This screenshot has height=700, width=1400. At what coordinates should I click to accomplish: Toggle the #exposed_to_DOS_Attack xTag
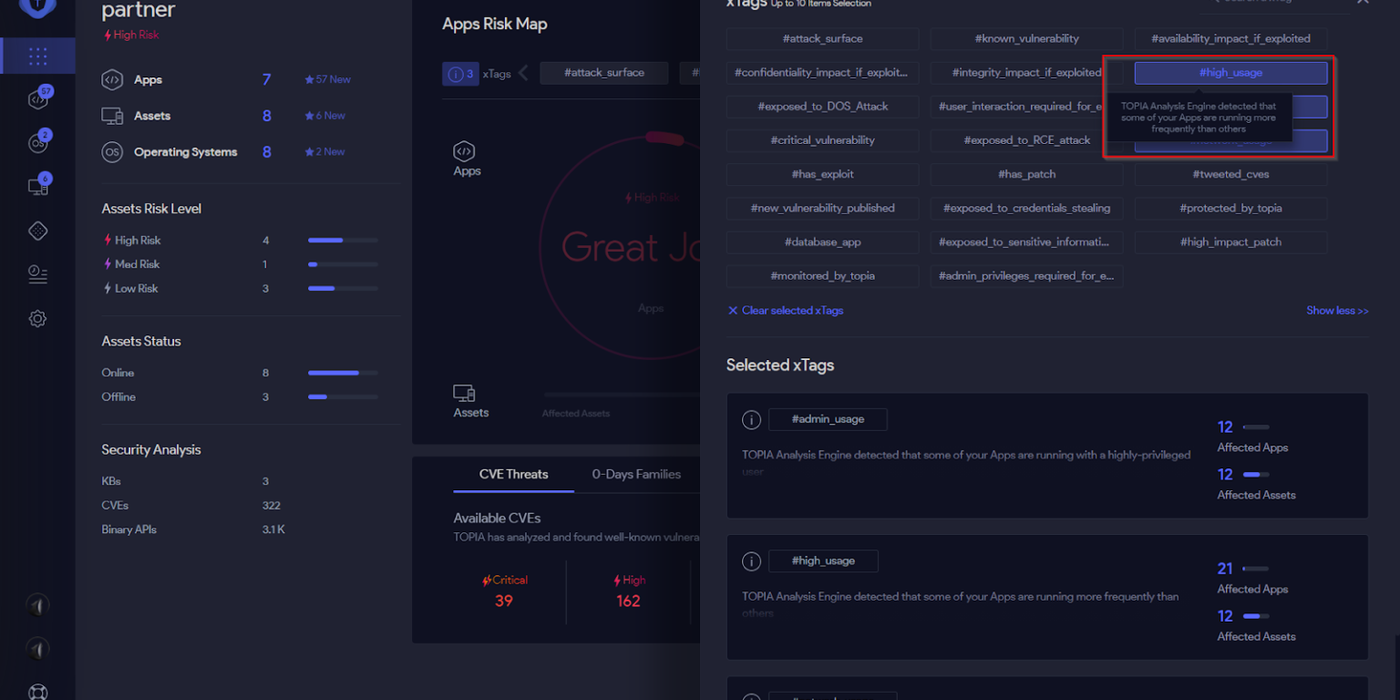coord(822,107)
